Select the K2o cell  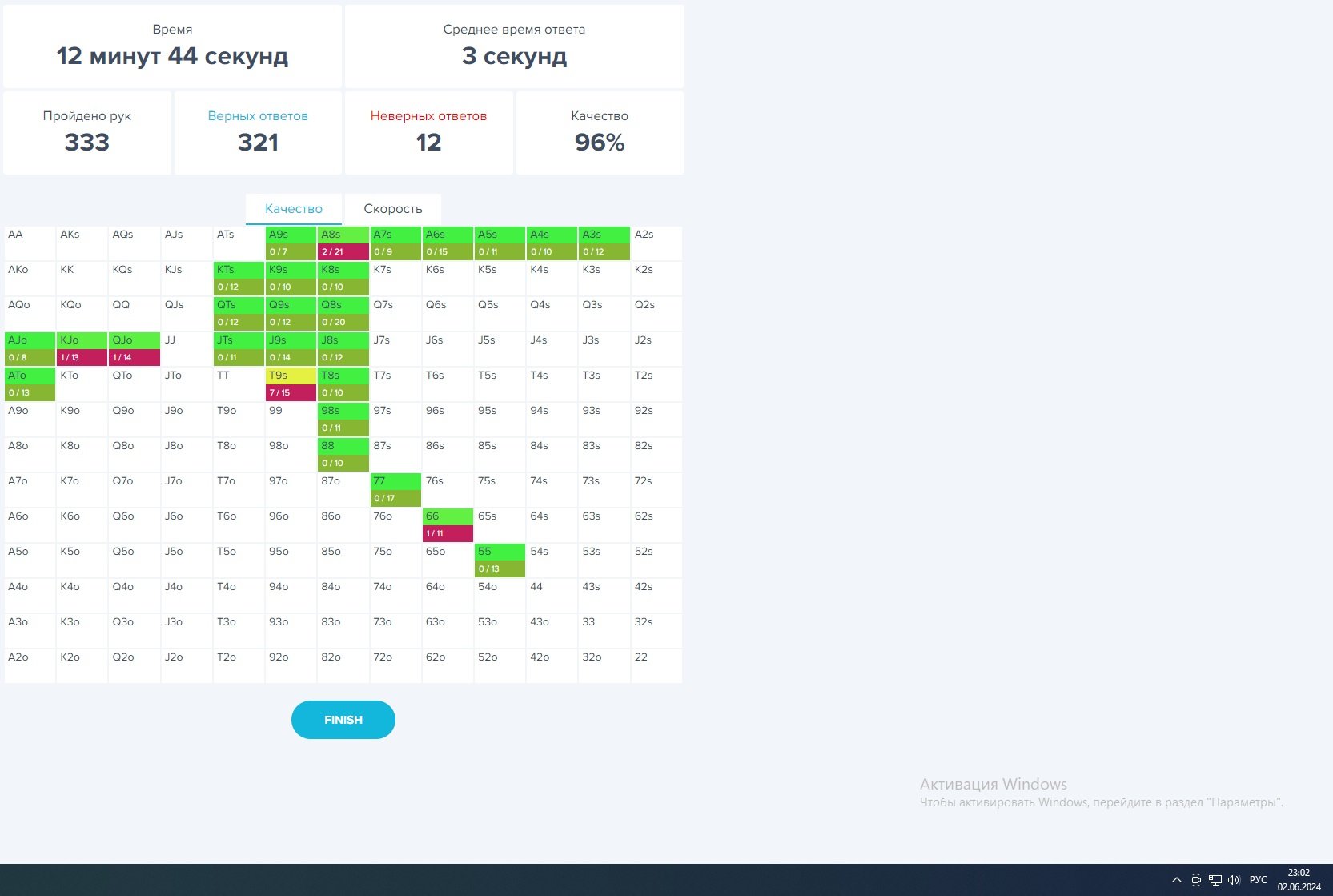click(82, 666)
